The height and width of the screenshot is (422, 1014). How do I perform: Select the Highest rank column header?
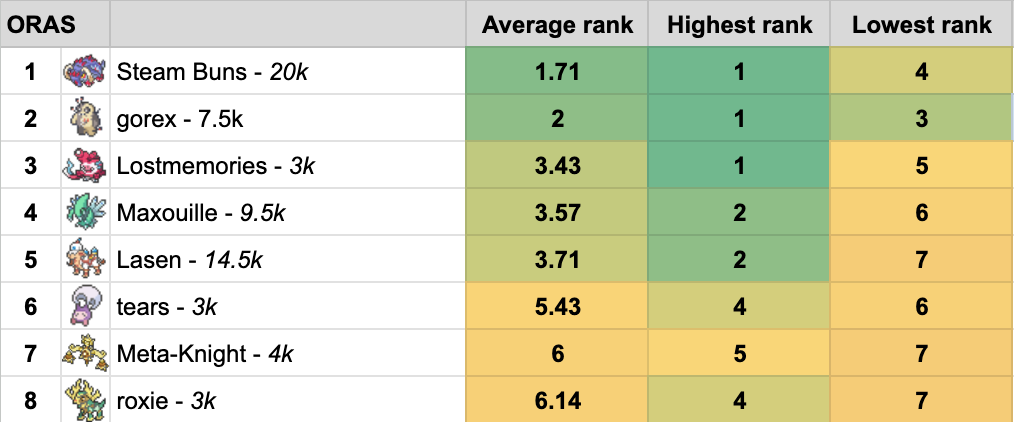739,25
